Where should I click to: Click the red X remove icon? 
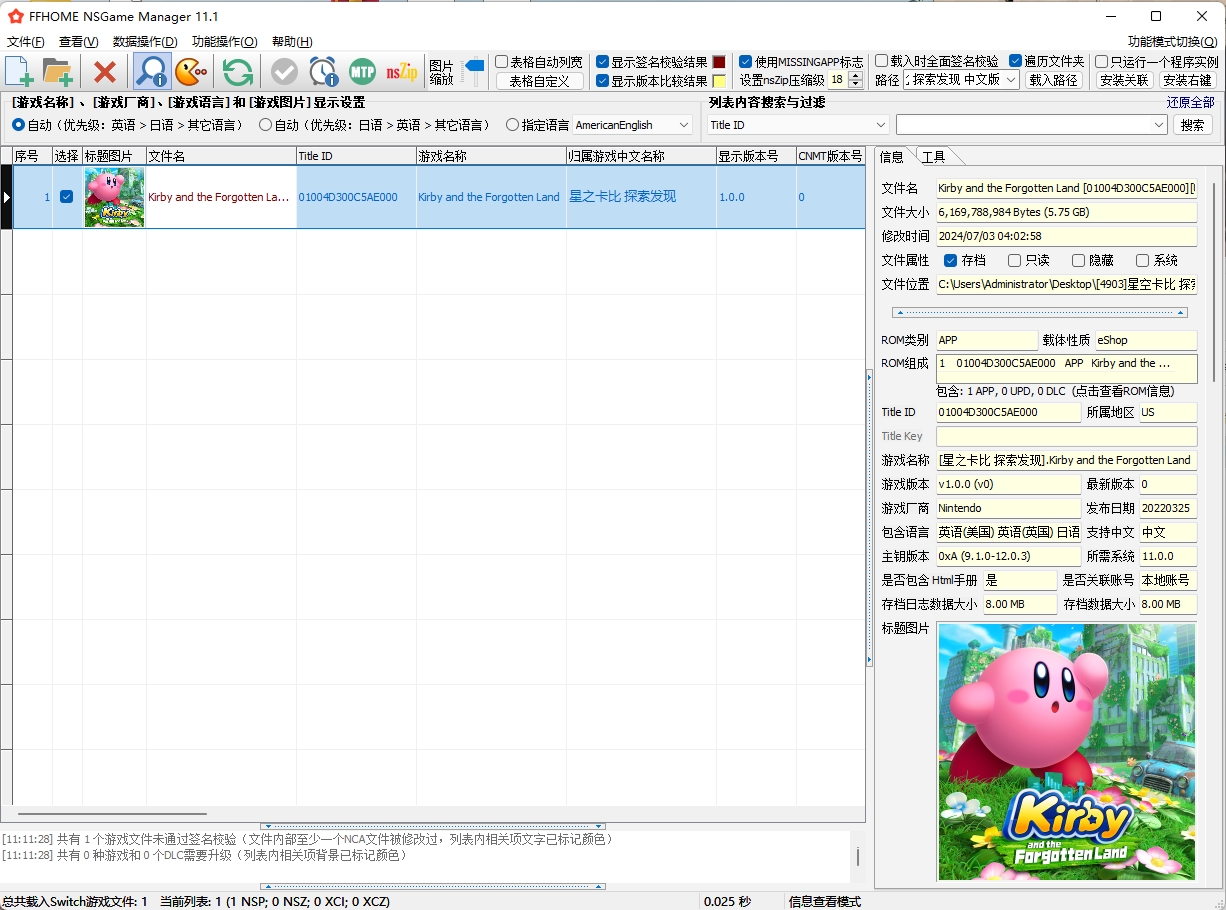(x=104, y=72)
